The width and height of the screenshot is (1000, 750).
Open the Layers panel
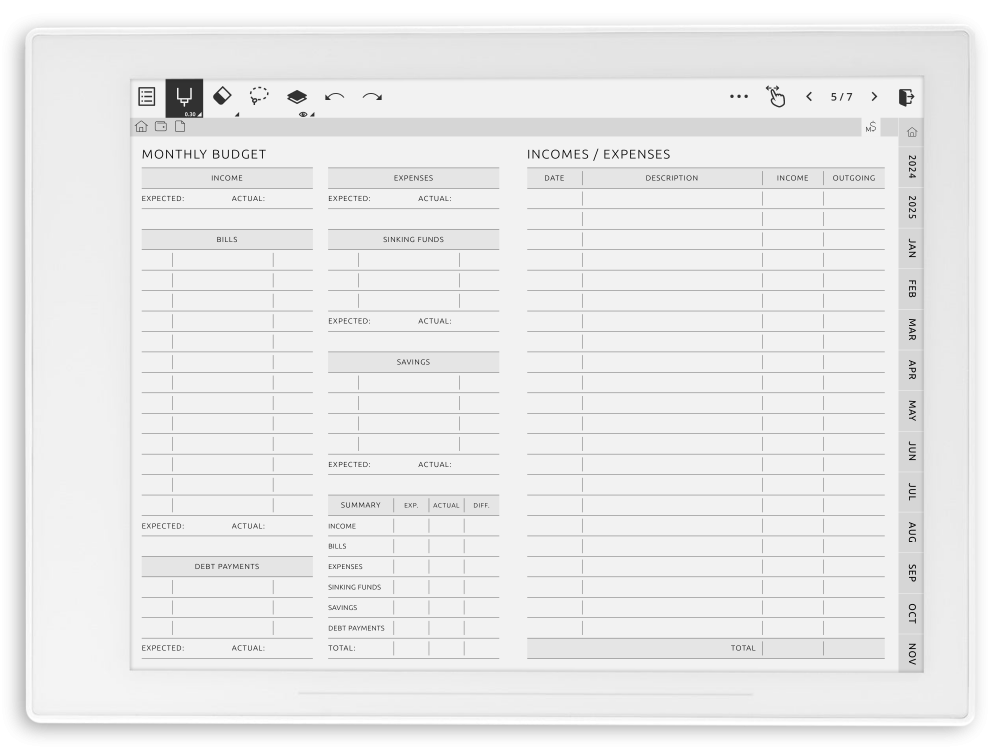pyautogui.click(x=297, y=95)
